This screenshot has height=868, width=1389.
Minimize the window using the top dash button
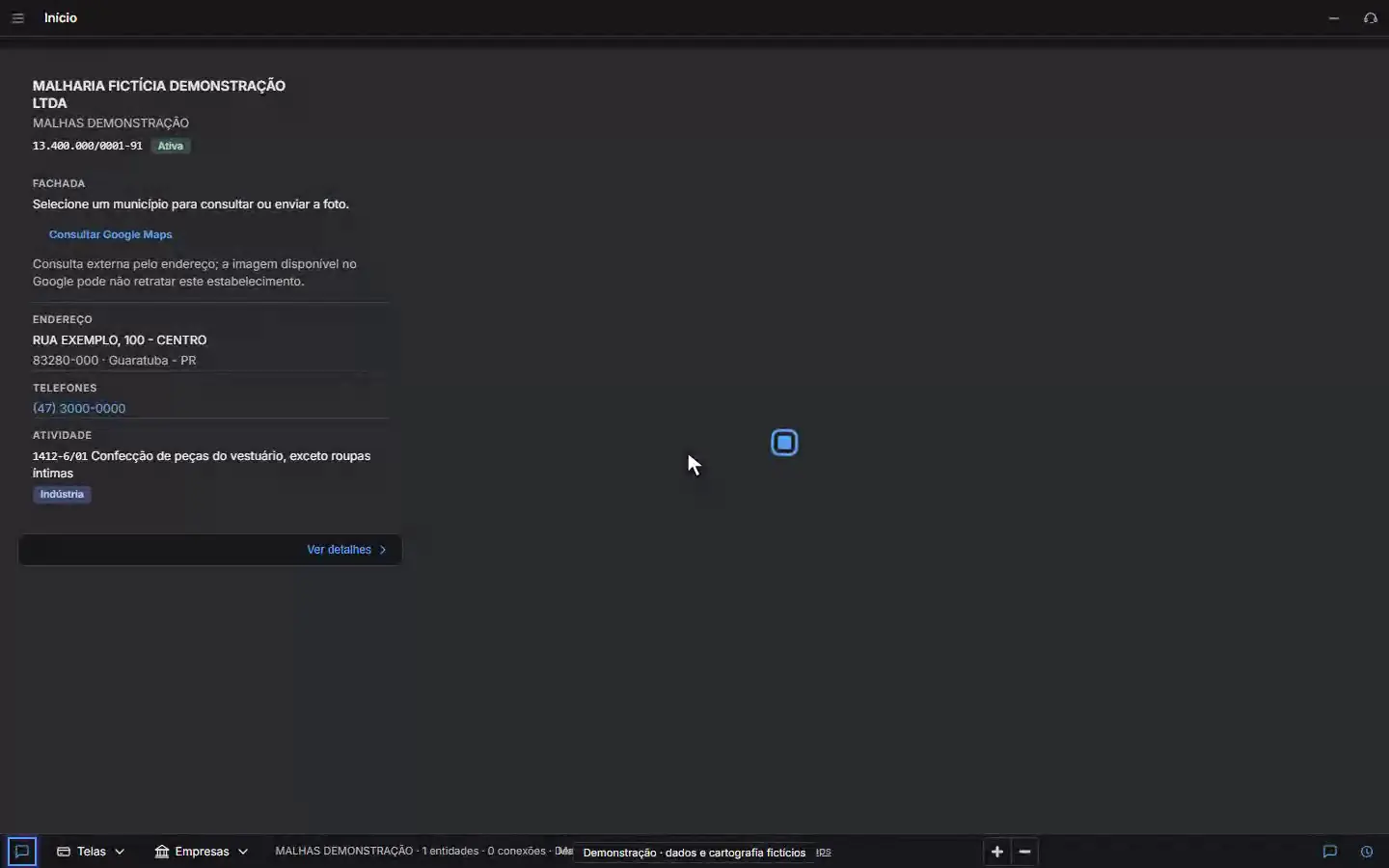(1334, 18)
